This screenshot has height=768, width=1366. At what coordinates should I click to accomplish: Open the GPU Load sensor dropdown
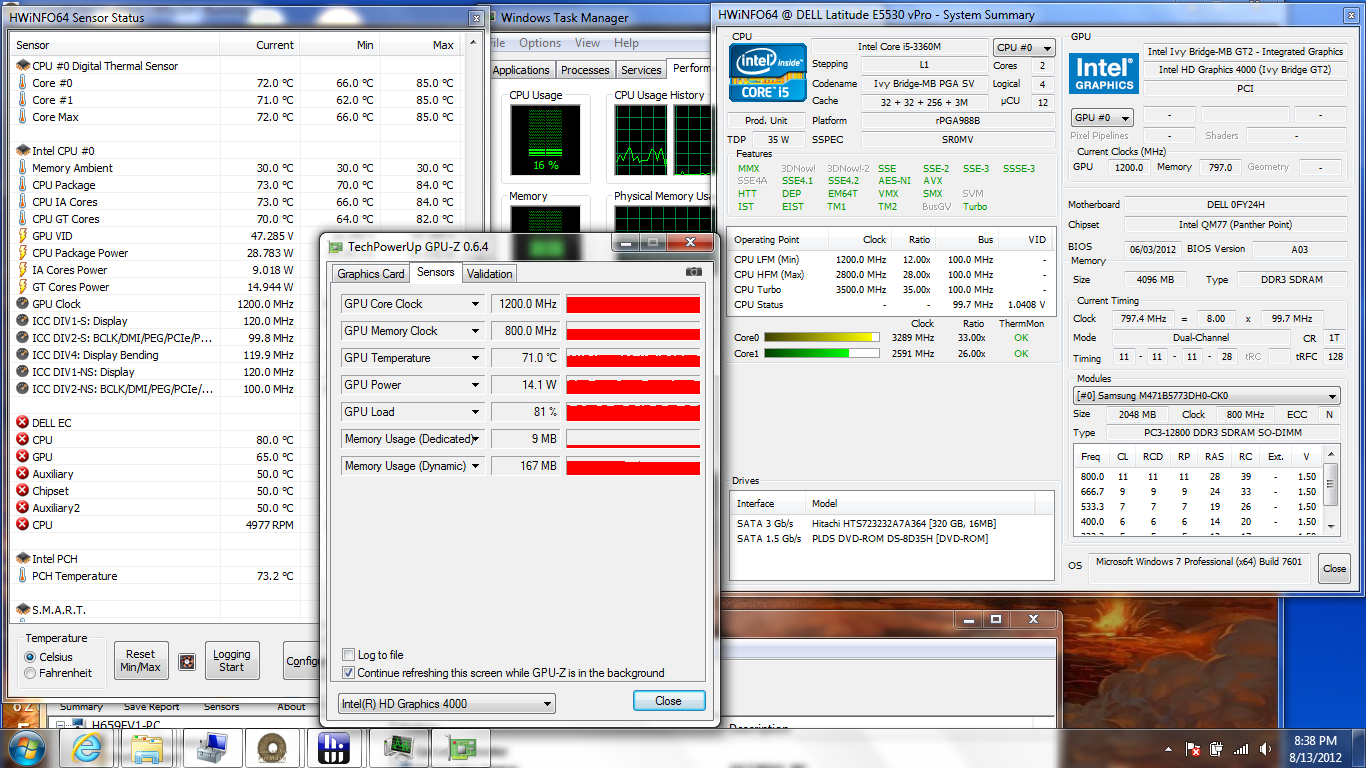pos(476,412)
